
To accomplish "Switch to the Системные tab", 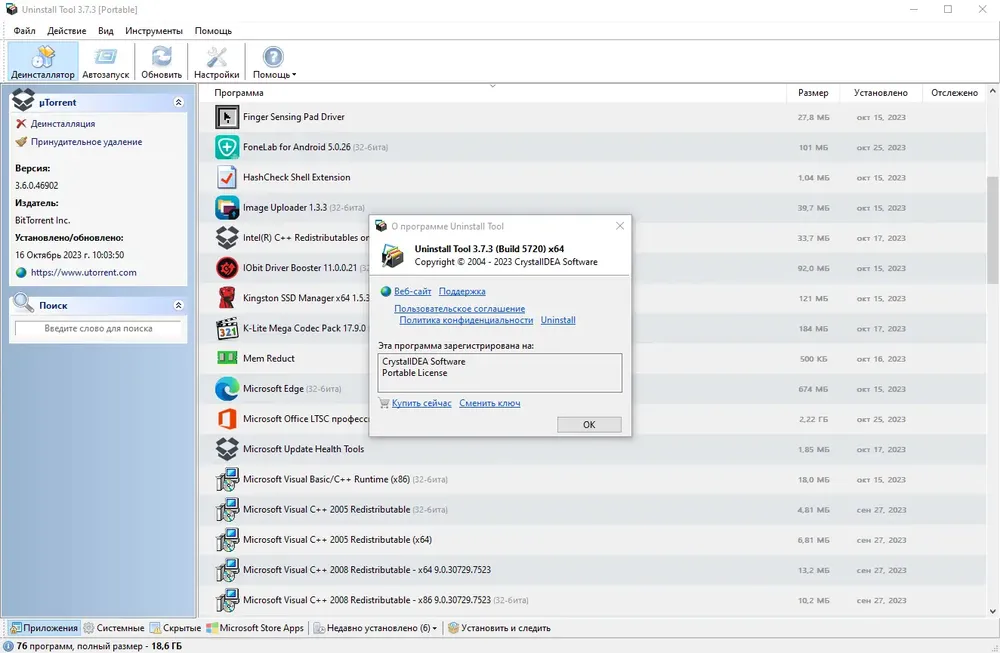I will pos(114,629).
